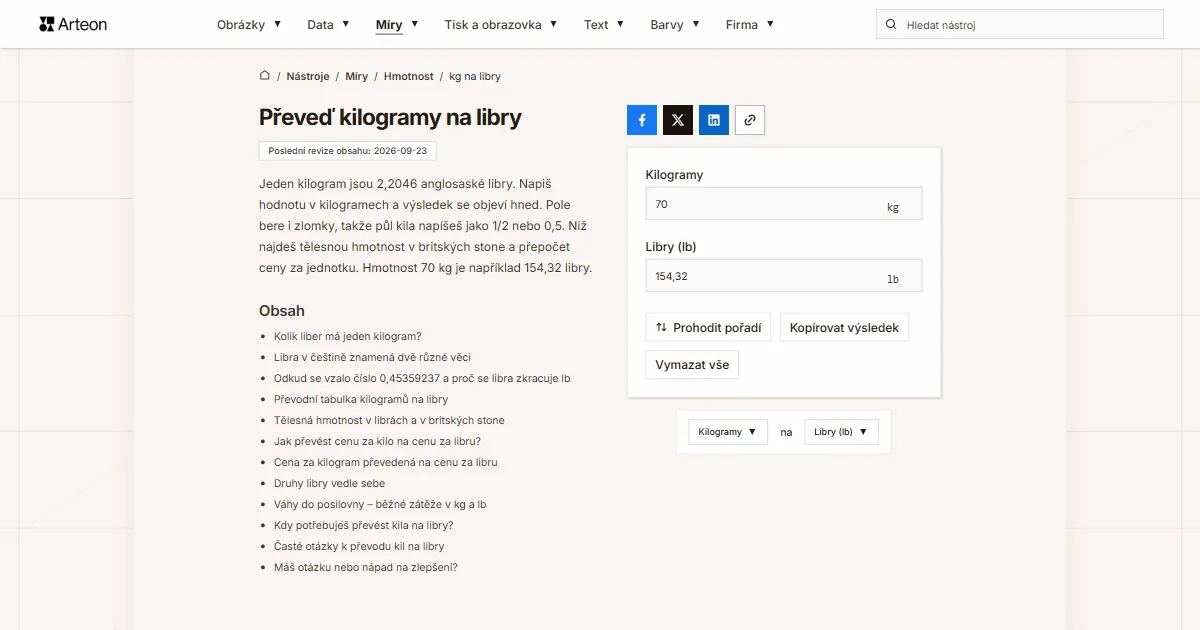Open Hmotnost breadcrumb link
1200x630 pixels.
(x=409, y=76)
